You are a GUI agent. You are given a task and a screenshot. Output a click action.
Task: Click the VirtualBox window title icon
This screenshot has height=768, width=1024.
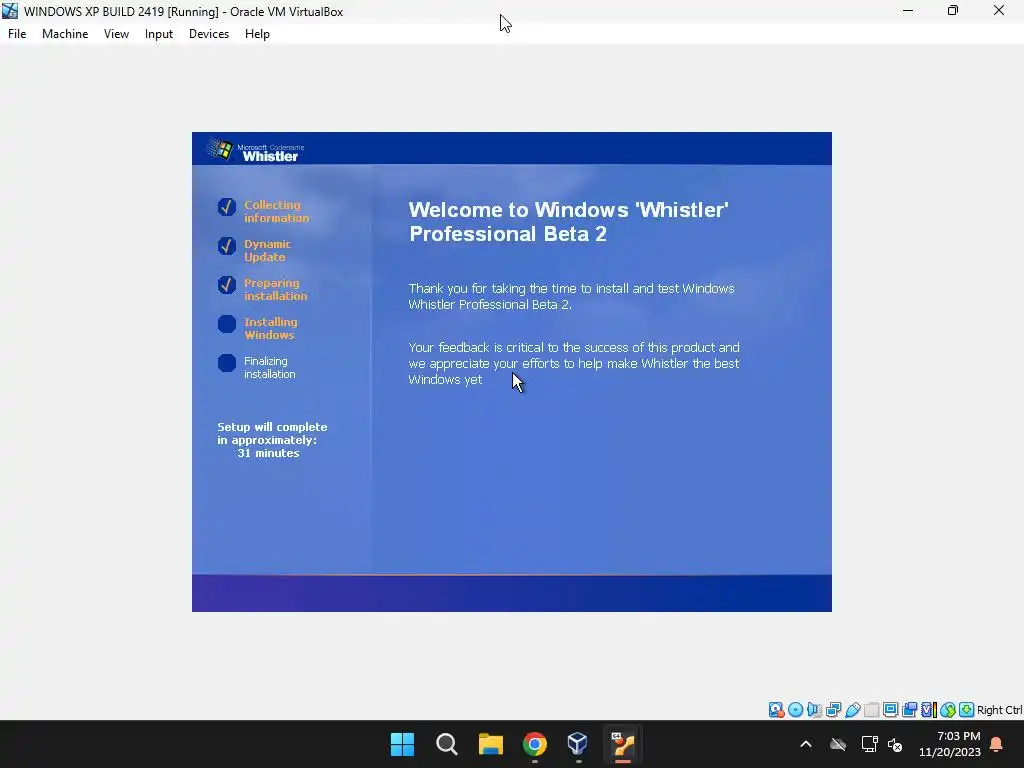tap(10, 11)
